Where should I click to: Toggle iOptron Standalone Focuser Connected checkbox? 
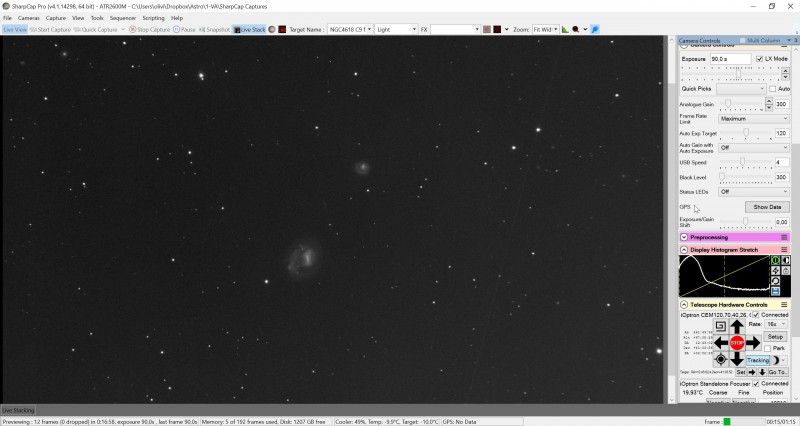(756, 384)
